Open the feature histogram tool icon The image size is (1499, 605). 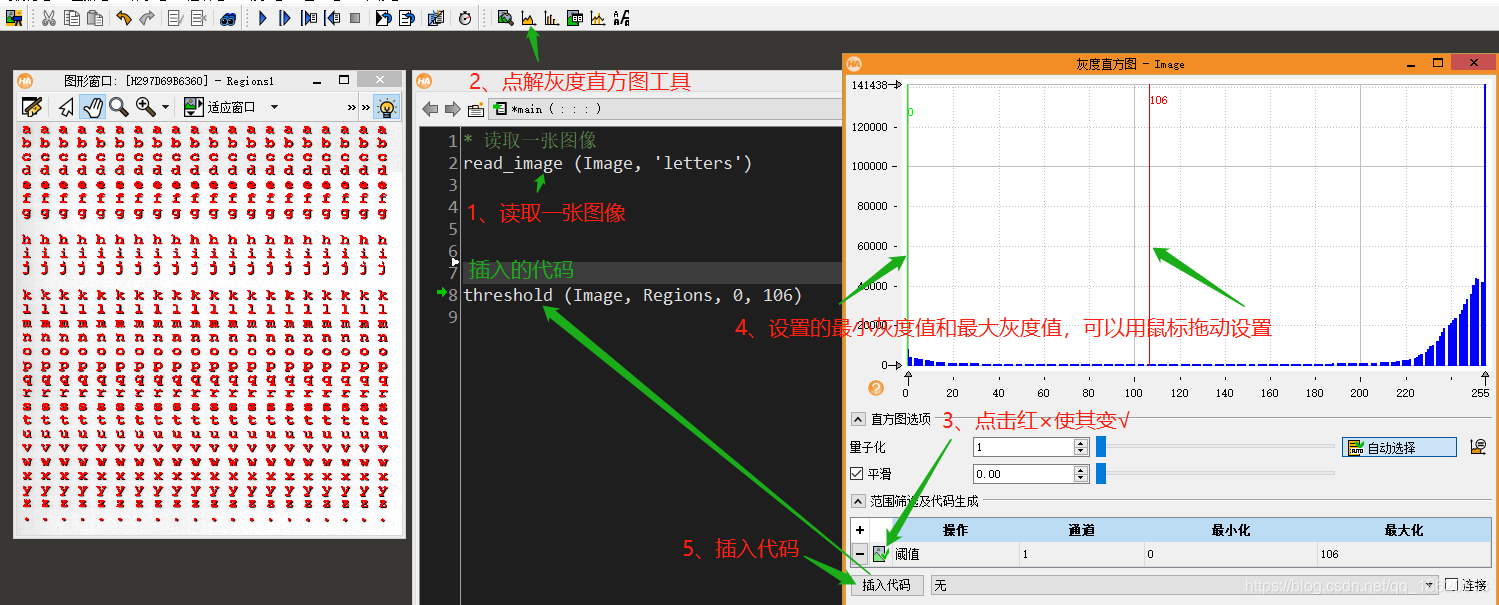click(x=551, y=18)
